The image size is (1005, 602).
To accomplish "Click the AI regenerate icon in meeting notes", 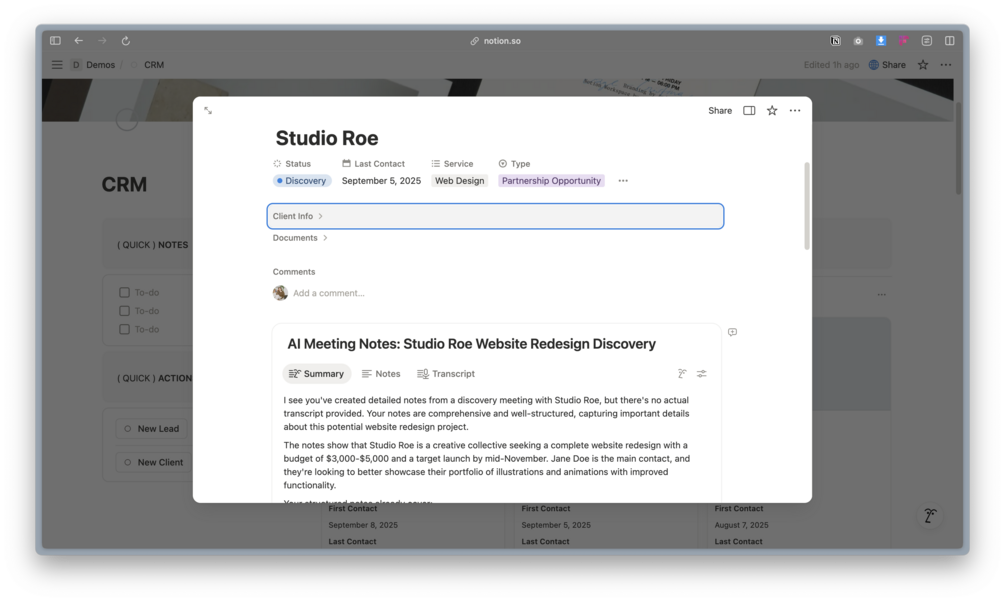I will 682,374.
